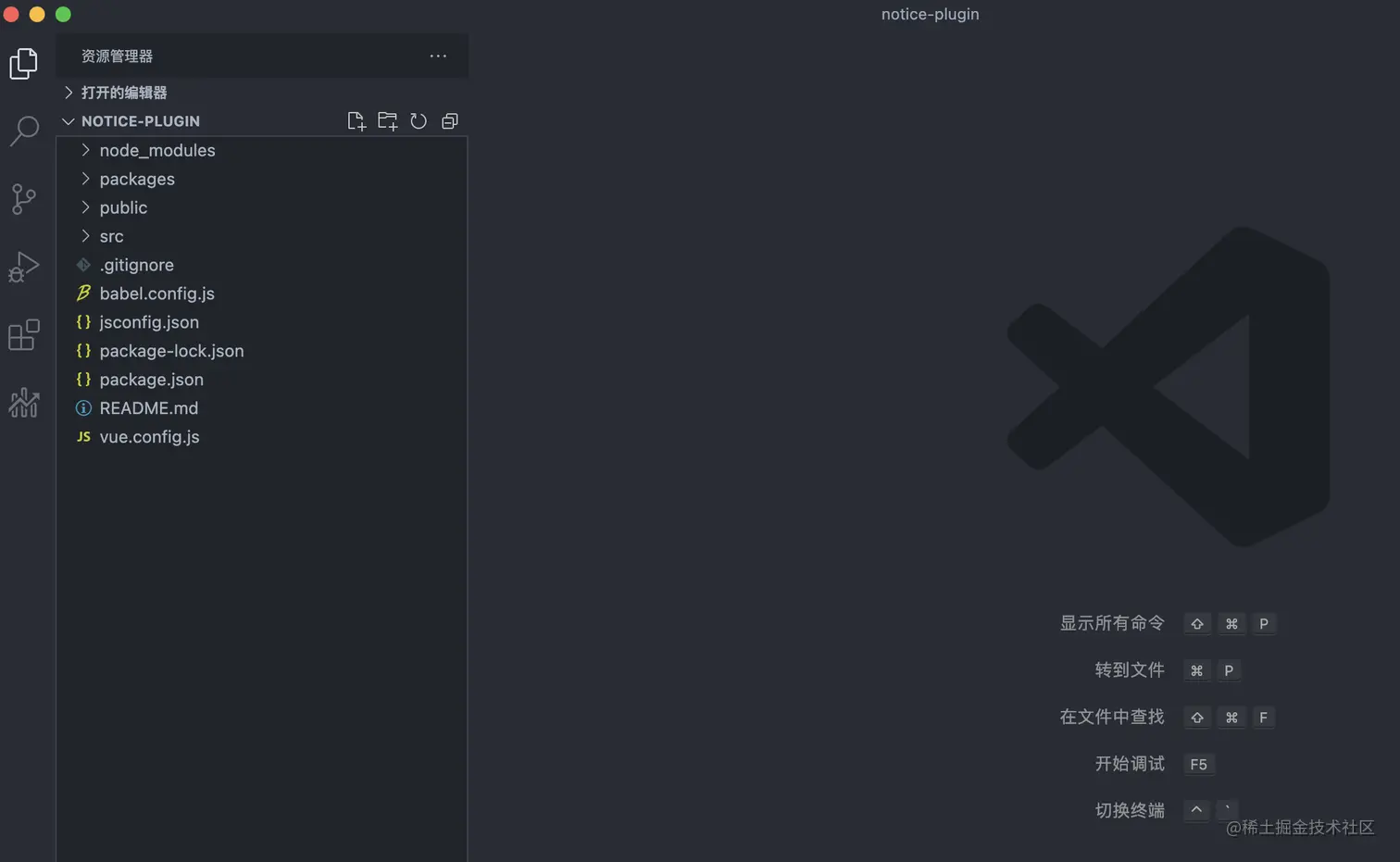Open the Extensions view
Viewport: 1400px width, 862px height.
(x=24, y=334)
